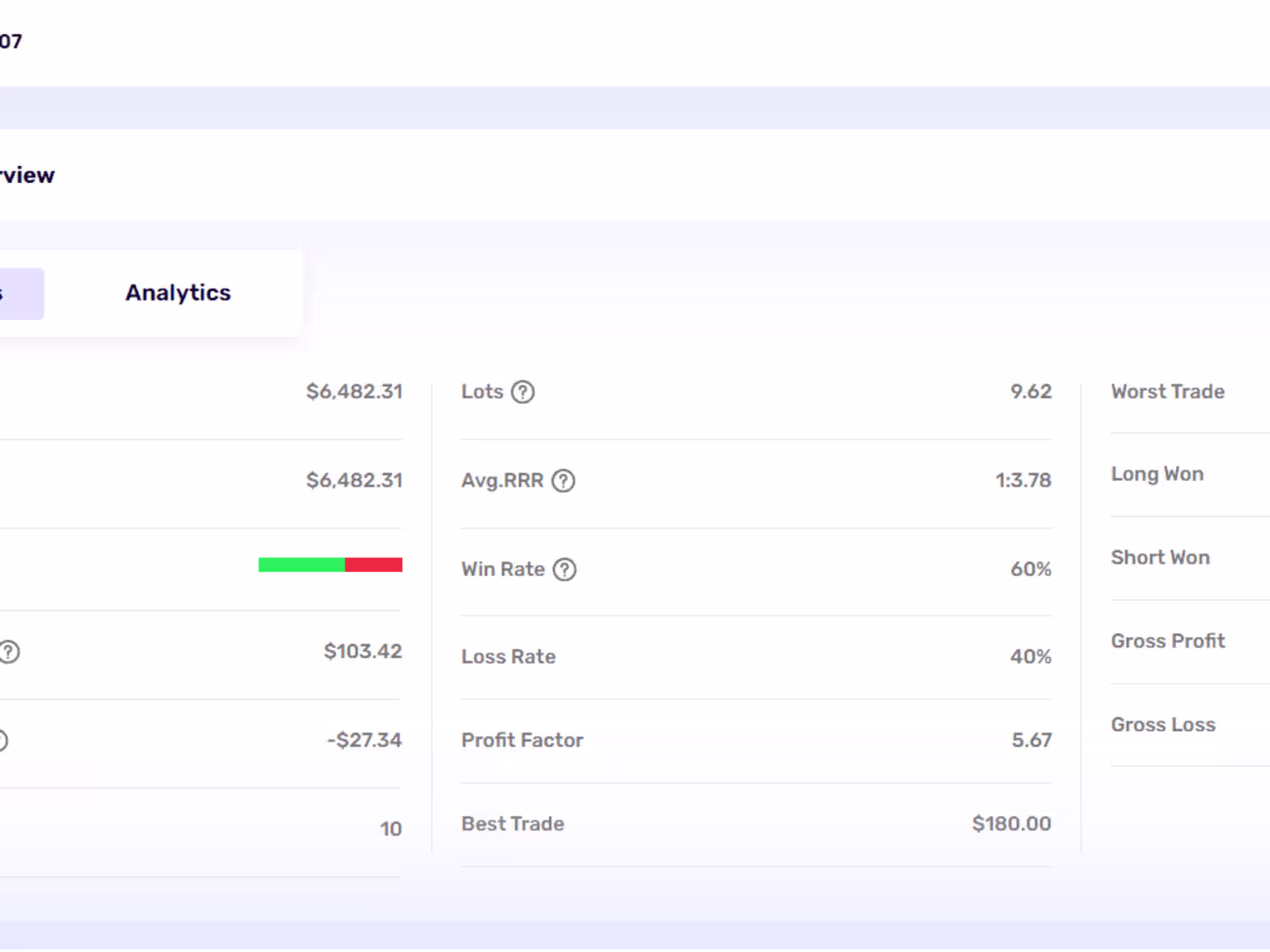Click the Lots value 9.62

(x=1030, y=392)
